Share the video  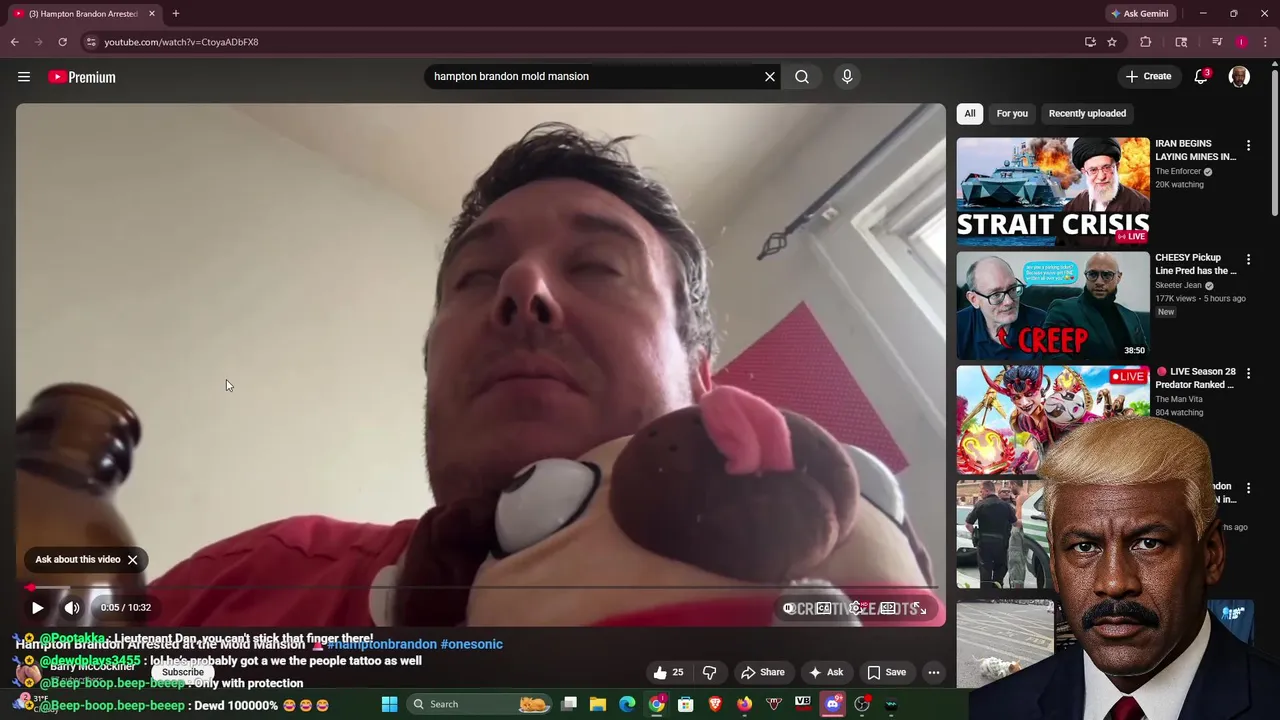[x=762, y=672]
